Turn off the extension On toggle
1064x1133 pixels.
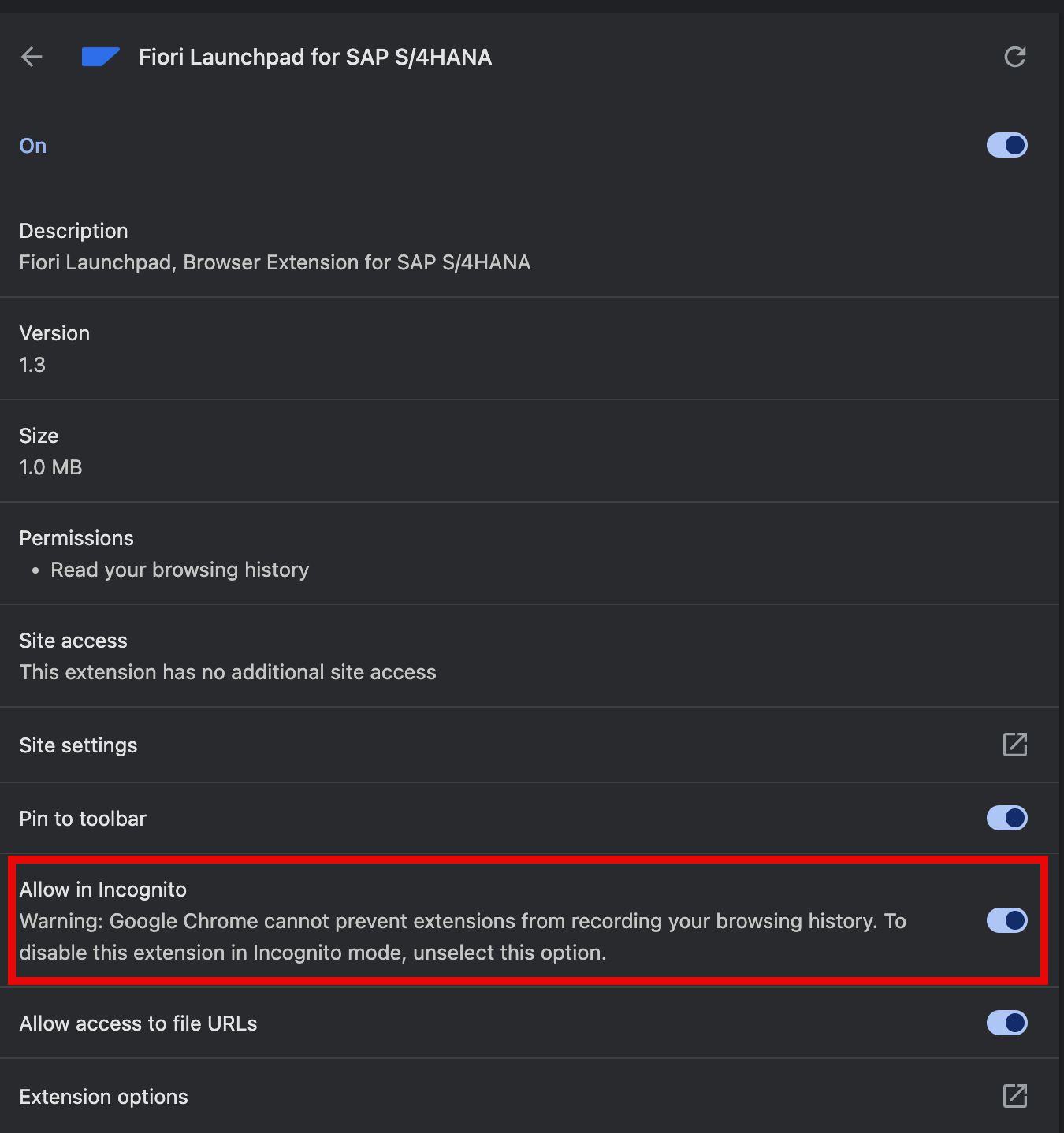click(1007, 145)
